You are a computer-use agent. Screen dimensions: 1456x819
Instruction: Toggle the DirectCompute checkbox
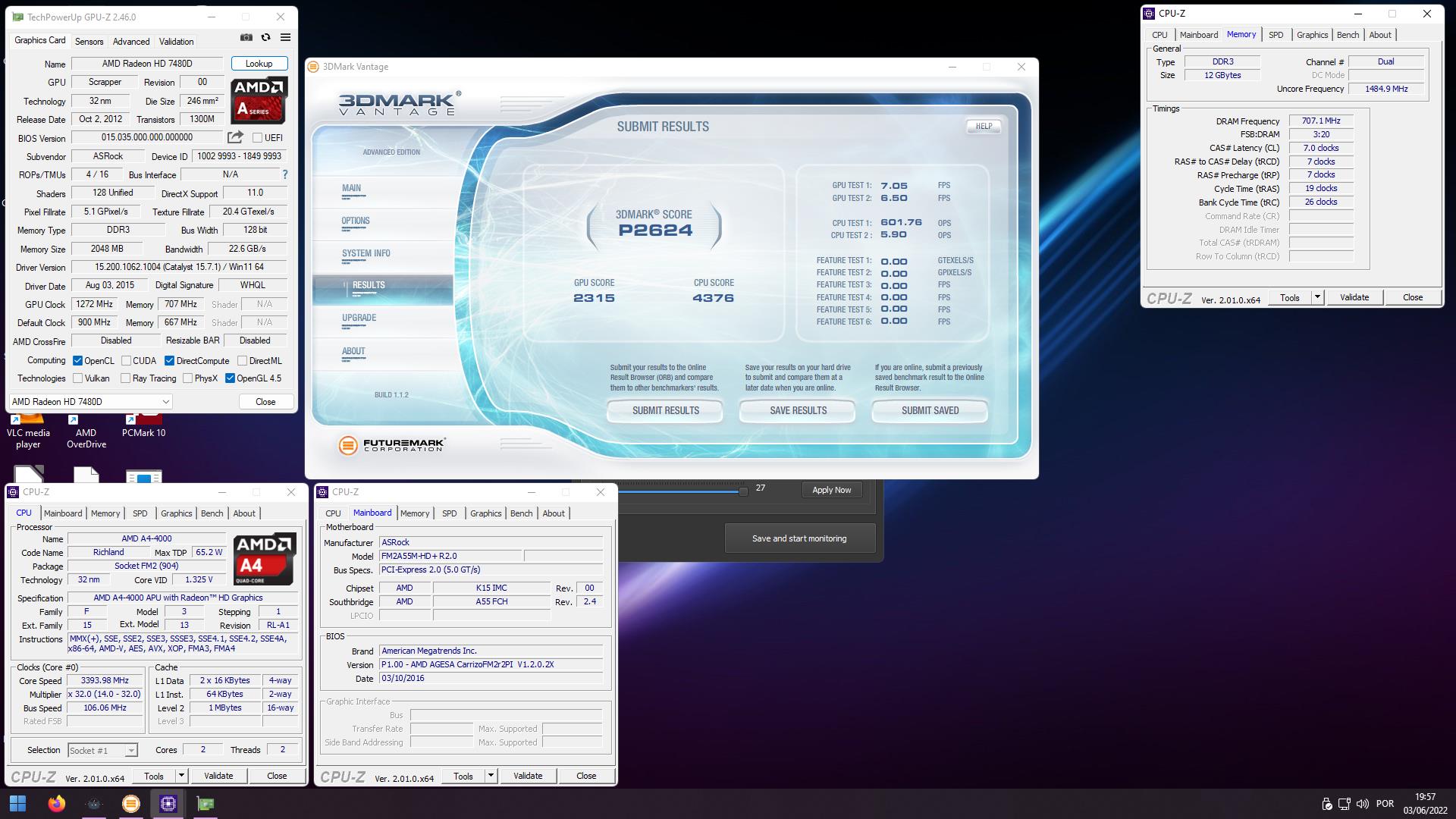(169, 361)
